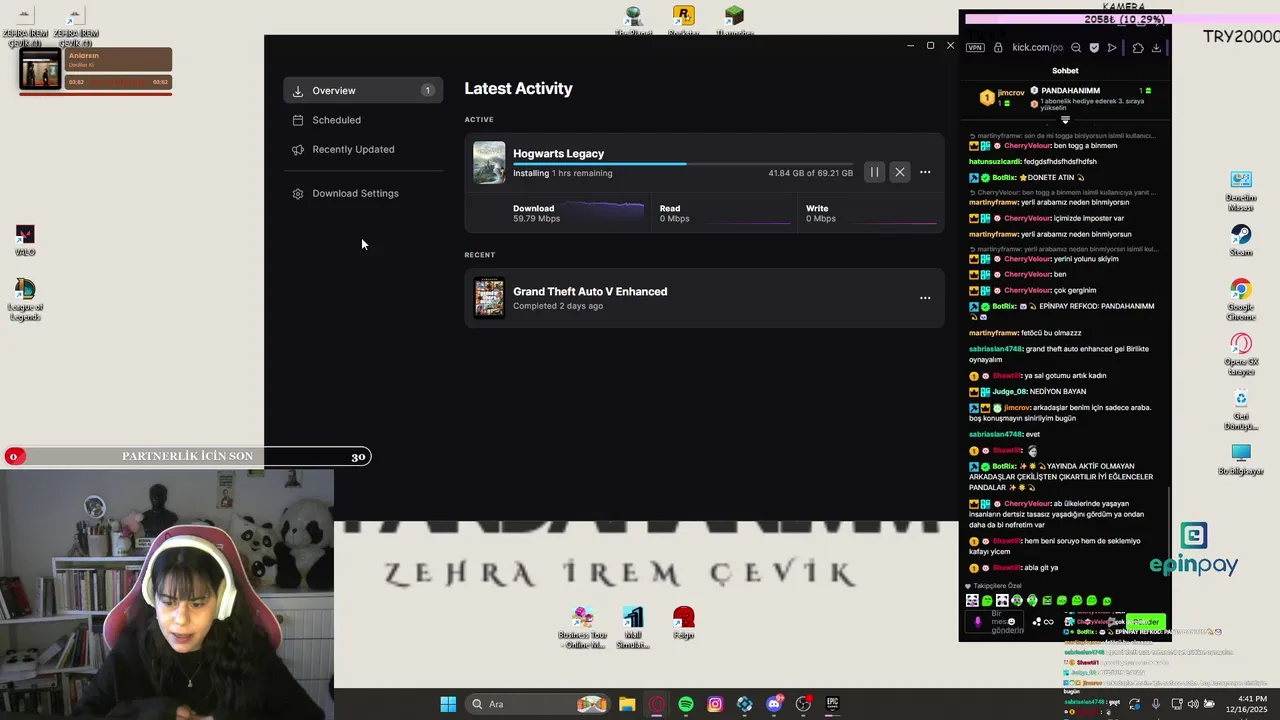Click the lock icon in the address bar
The width and height of the screenshot is (1280, 720).
[998, 47]
